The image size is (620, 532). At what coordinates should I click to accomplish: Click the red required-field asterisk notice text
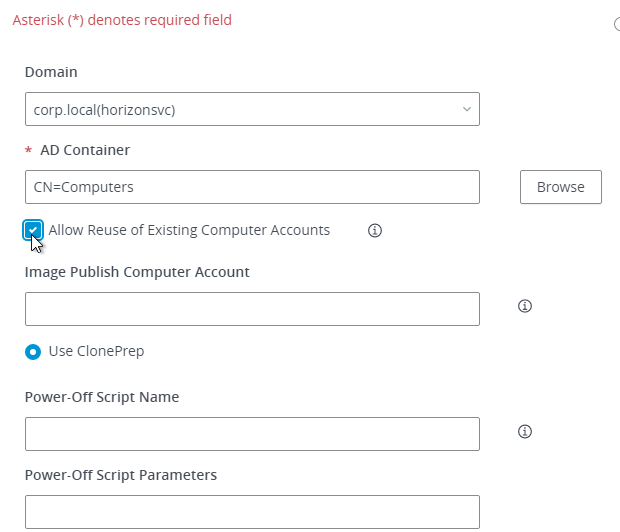[x=122, y=20]
